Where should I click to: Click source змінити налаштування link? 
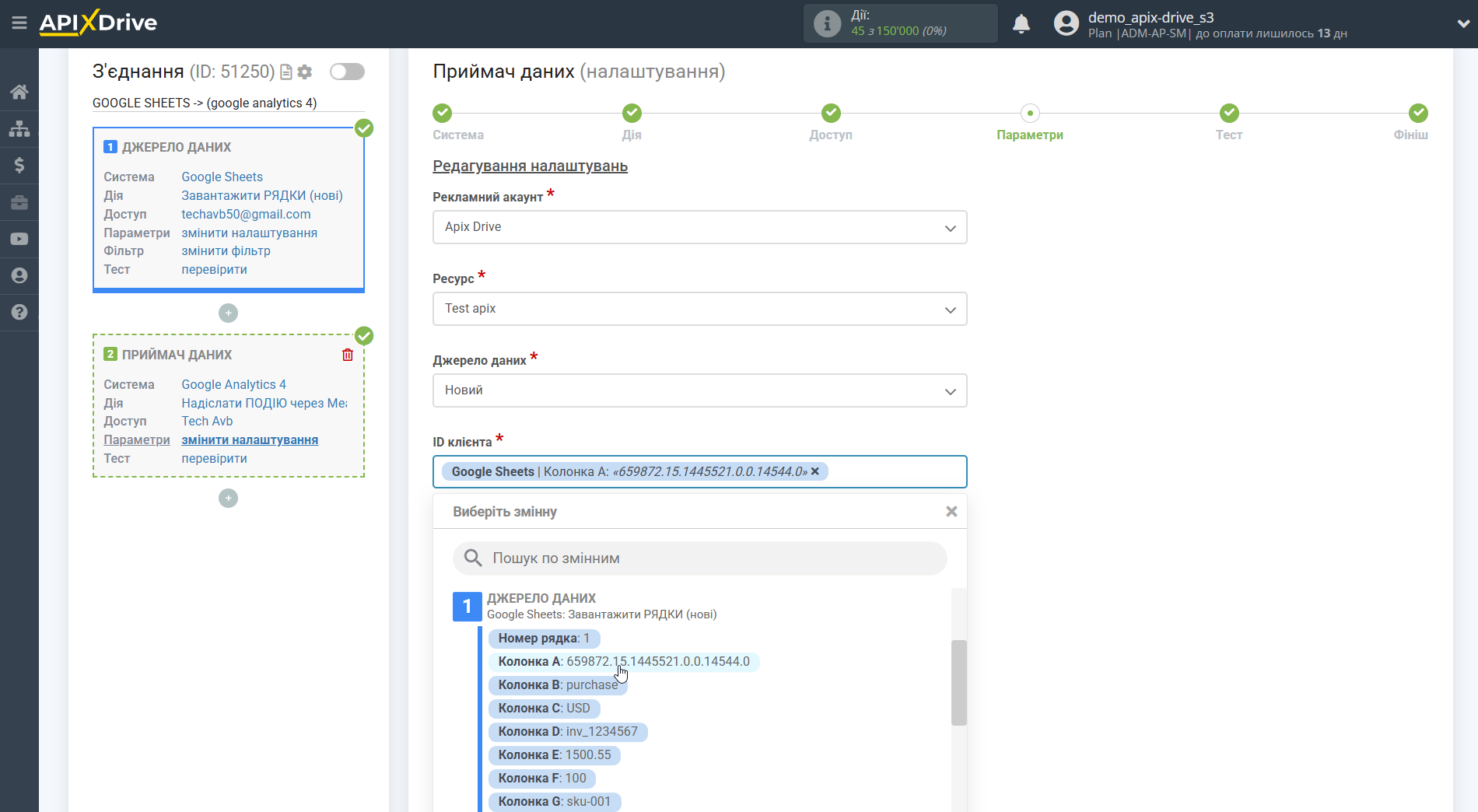pos(249,233)
